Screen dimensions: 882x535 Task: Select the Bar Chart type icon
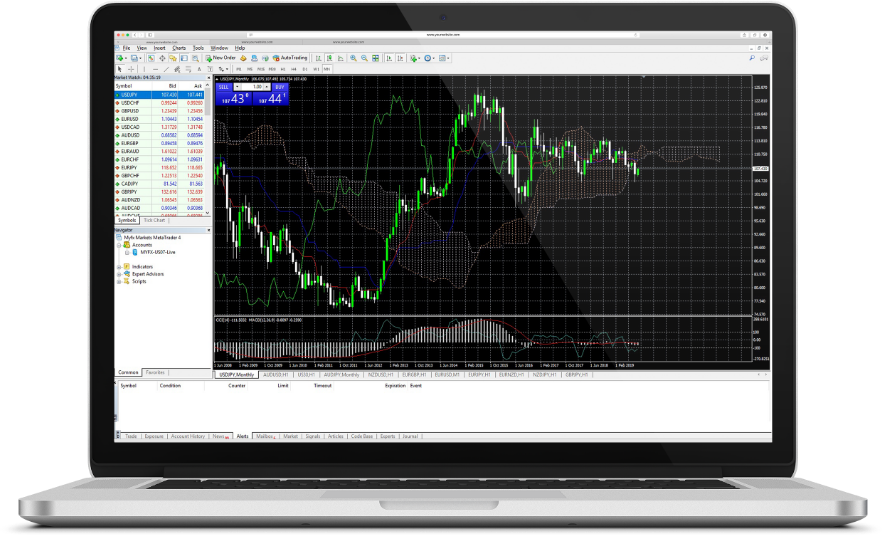(318, 58)
